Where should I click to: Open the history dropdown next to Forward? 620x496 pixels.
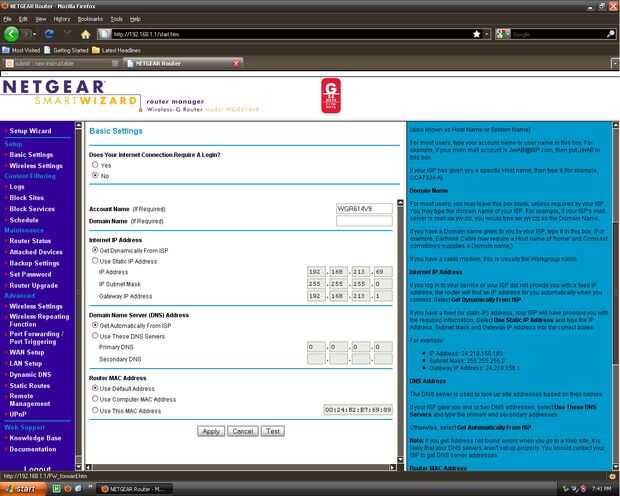[35, 34]
